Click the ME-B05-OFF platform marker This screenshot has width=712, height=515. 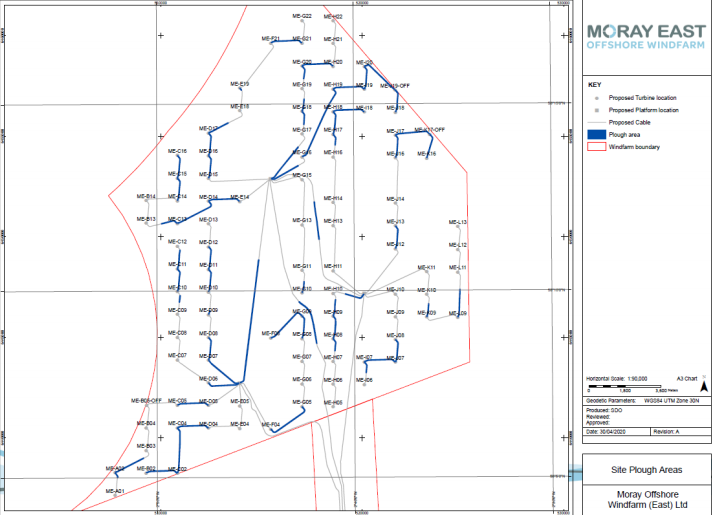tap(147, 405)
